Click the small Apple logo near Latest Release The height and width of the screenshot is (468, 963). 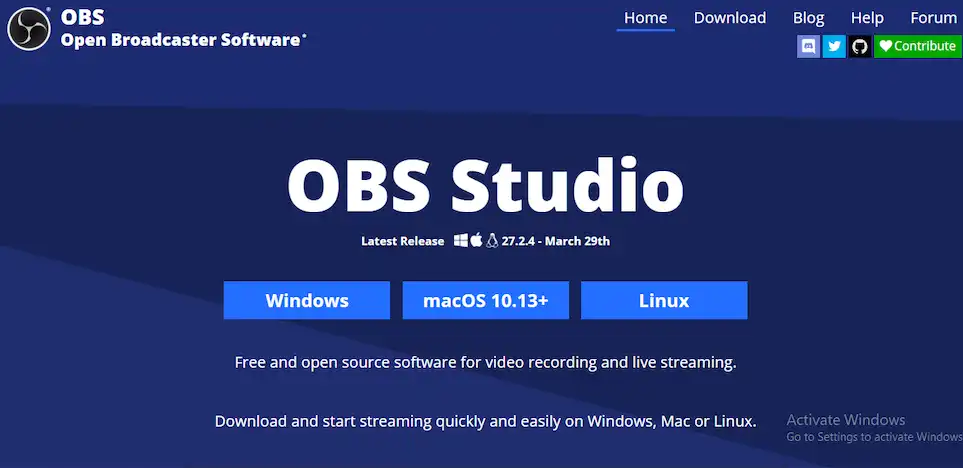[476, 241]
